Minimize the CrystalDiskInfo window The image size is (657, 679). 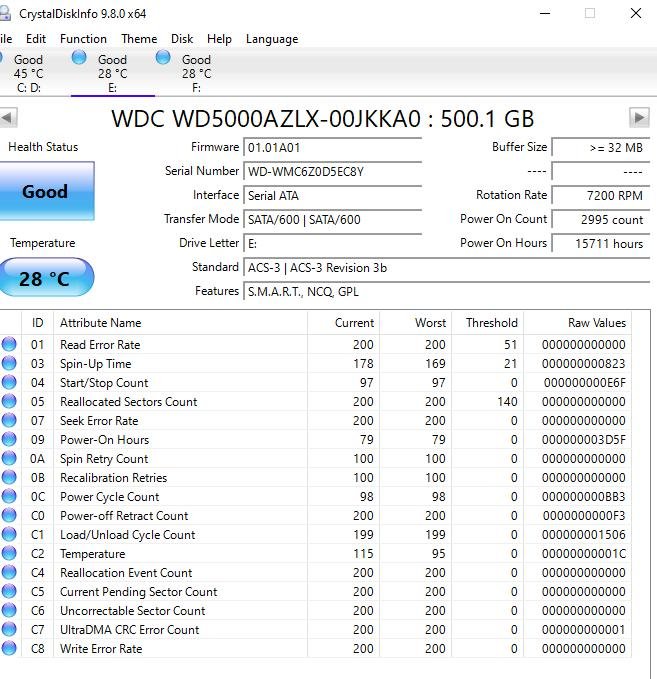[x=545, y=13]
